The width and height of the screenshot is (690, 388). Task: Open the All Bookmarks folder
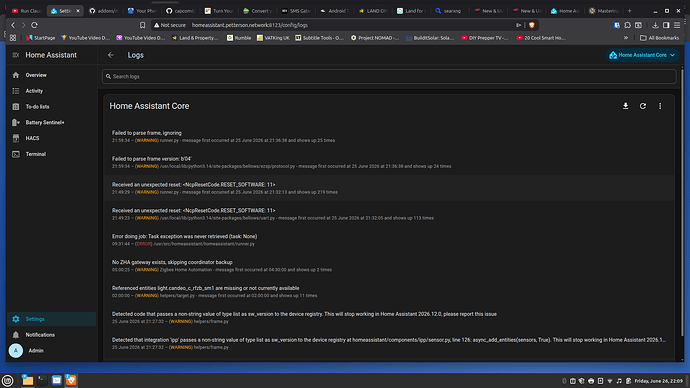pyautogui.click(x=659, y=38)
